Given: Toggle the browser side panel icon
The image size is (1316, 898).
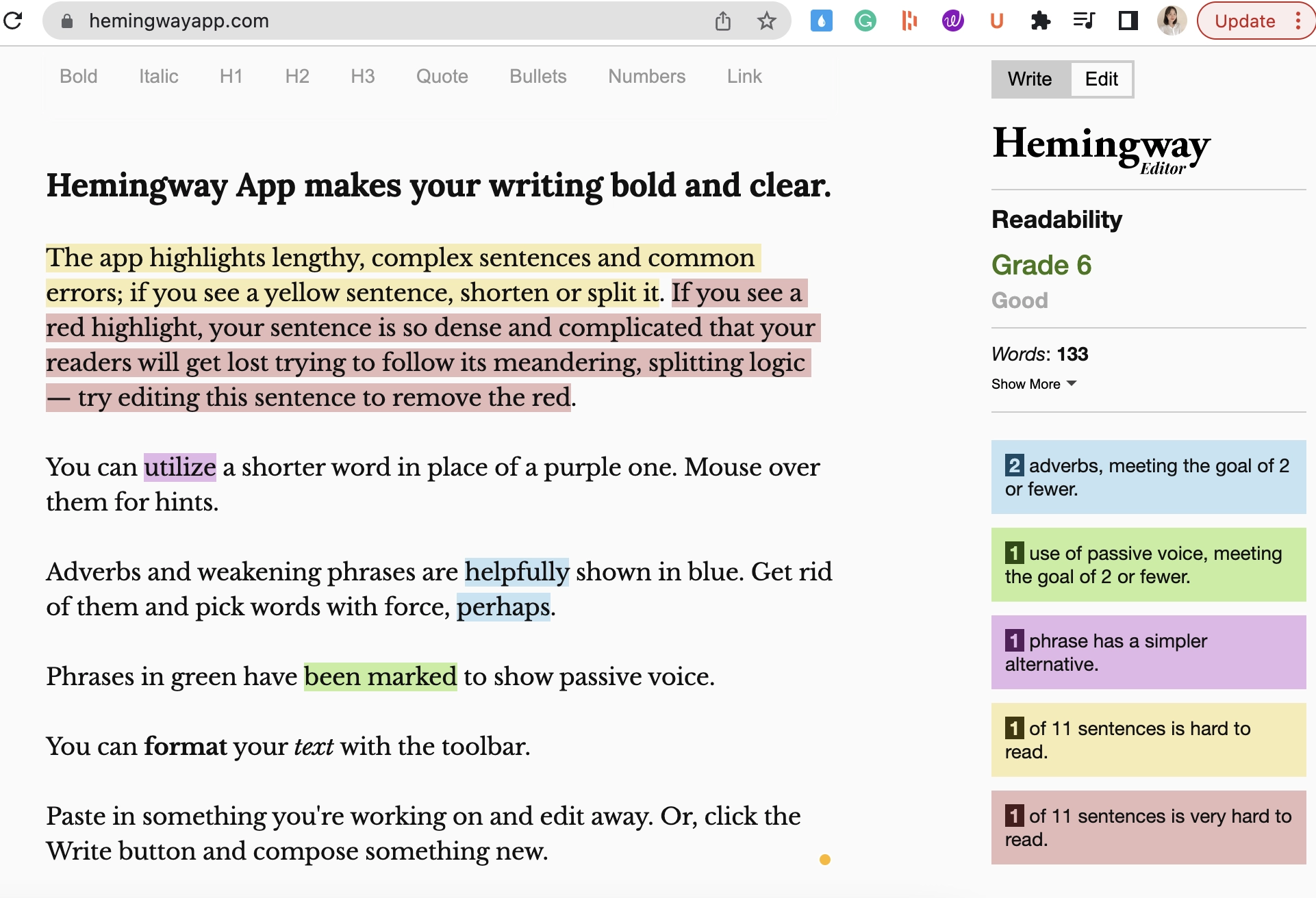Looking at the screenshot, I should (1128, 21).
